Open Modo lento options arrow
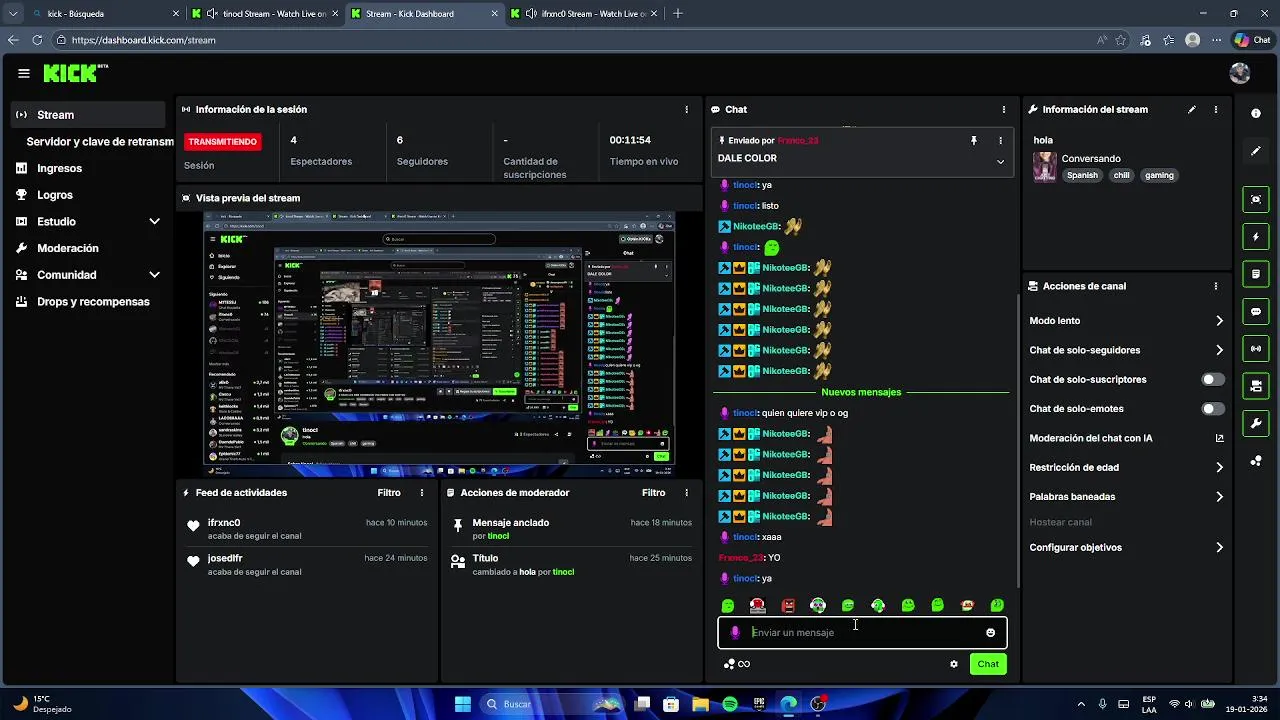The width and height of the screenshot is (1280, 720). coord(1219,321)
